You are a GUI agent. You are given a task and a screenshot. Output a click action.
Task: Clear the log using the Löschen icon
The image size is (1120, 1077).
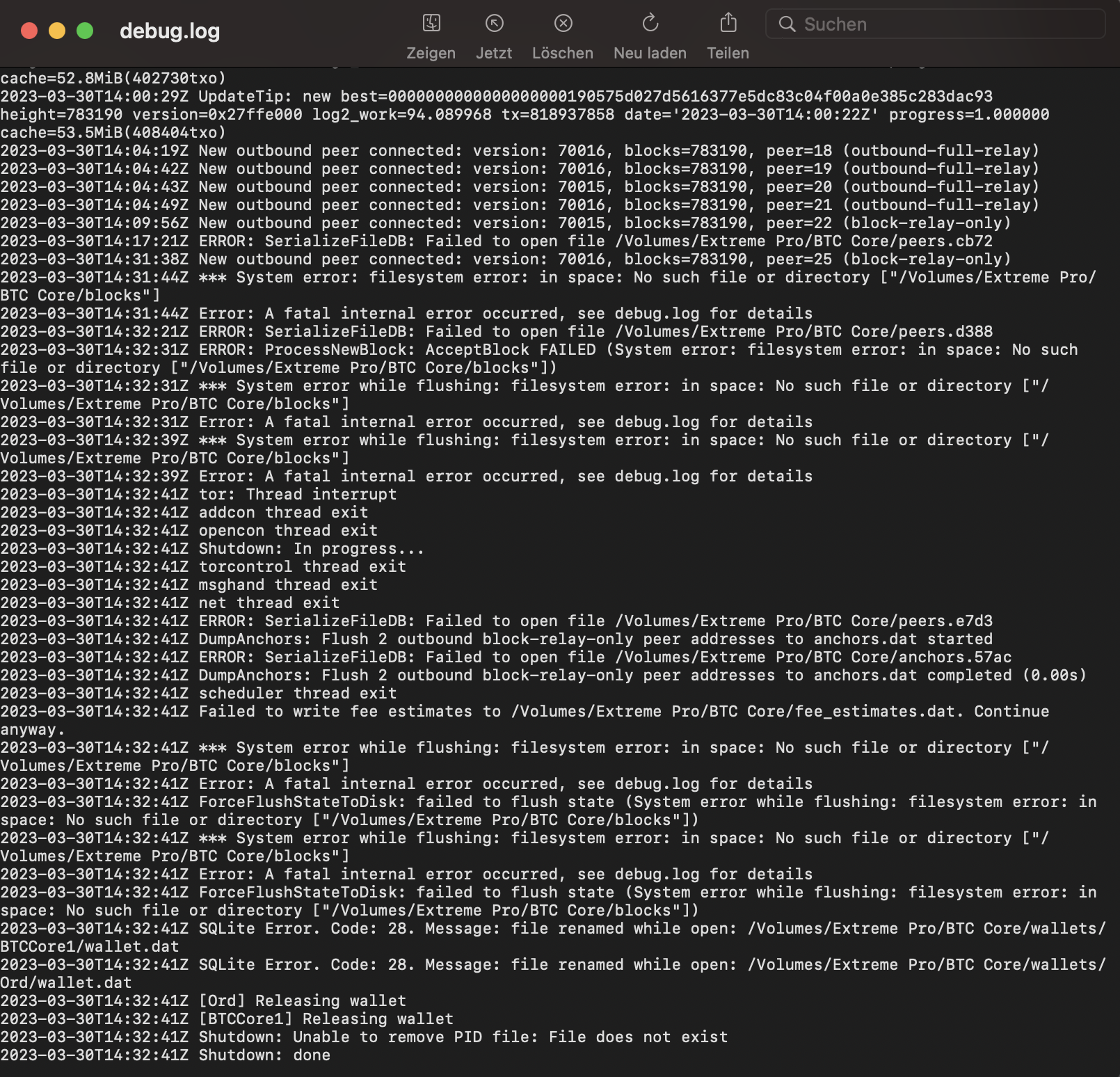[x=562, y=24]
